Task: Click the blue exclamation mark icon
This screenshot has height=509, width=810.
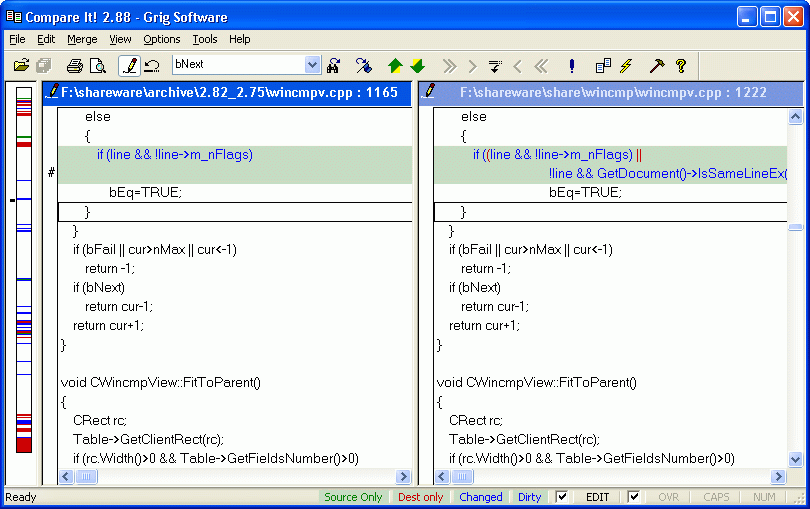Action: (571, 66)
